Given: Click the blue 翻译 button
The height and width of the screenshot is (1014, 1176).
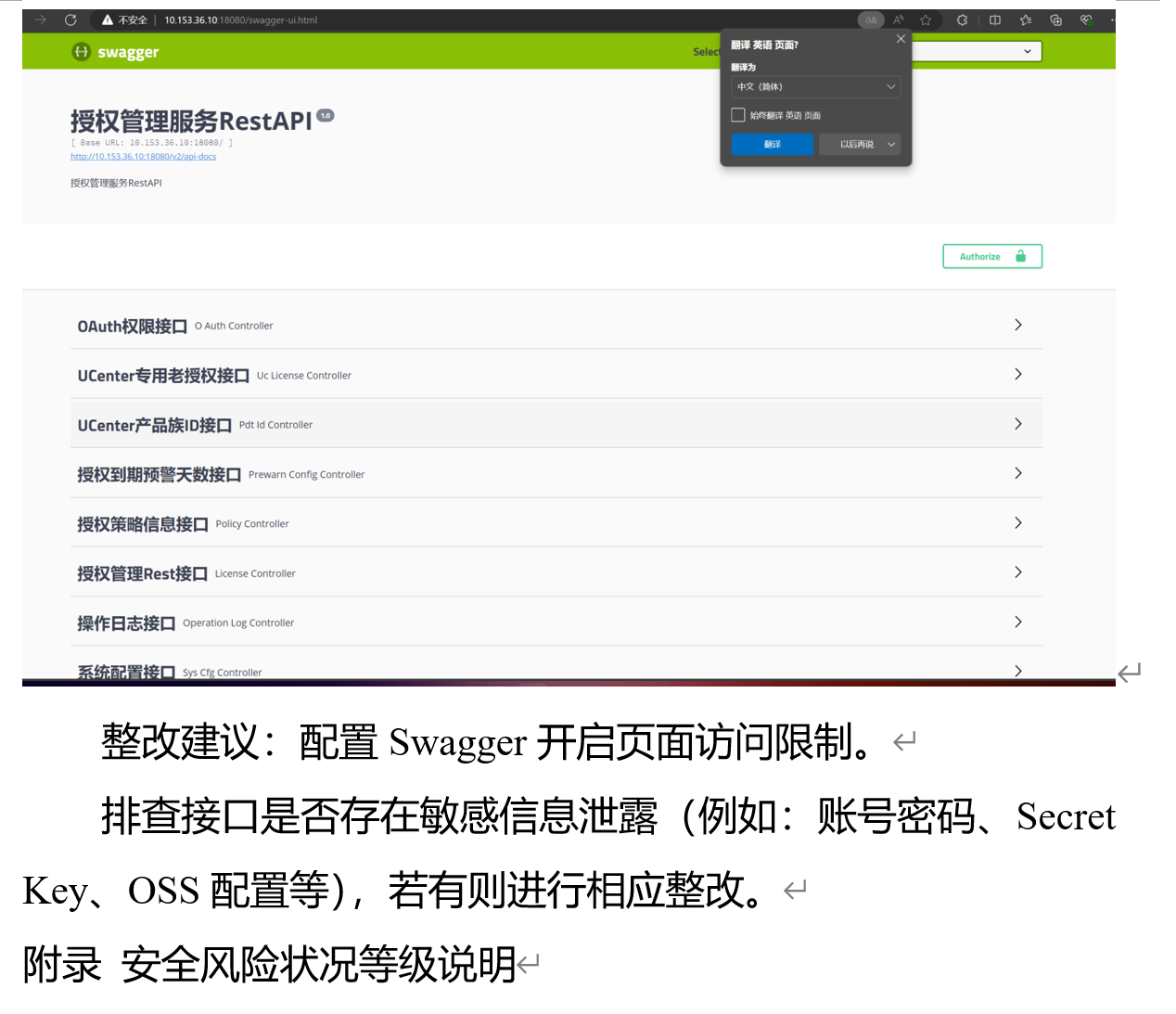Looking at the screenshot, I should (x=773, y=144).
